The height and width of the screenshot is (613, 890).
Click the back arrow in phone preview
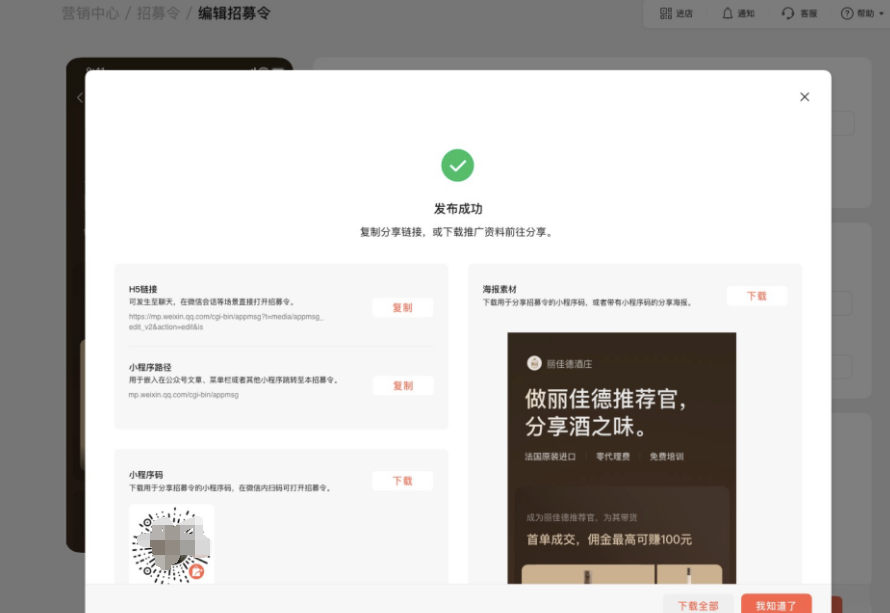(x=79, y=98)
